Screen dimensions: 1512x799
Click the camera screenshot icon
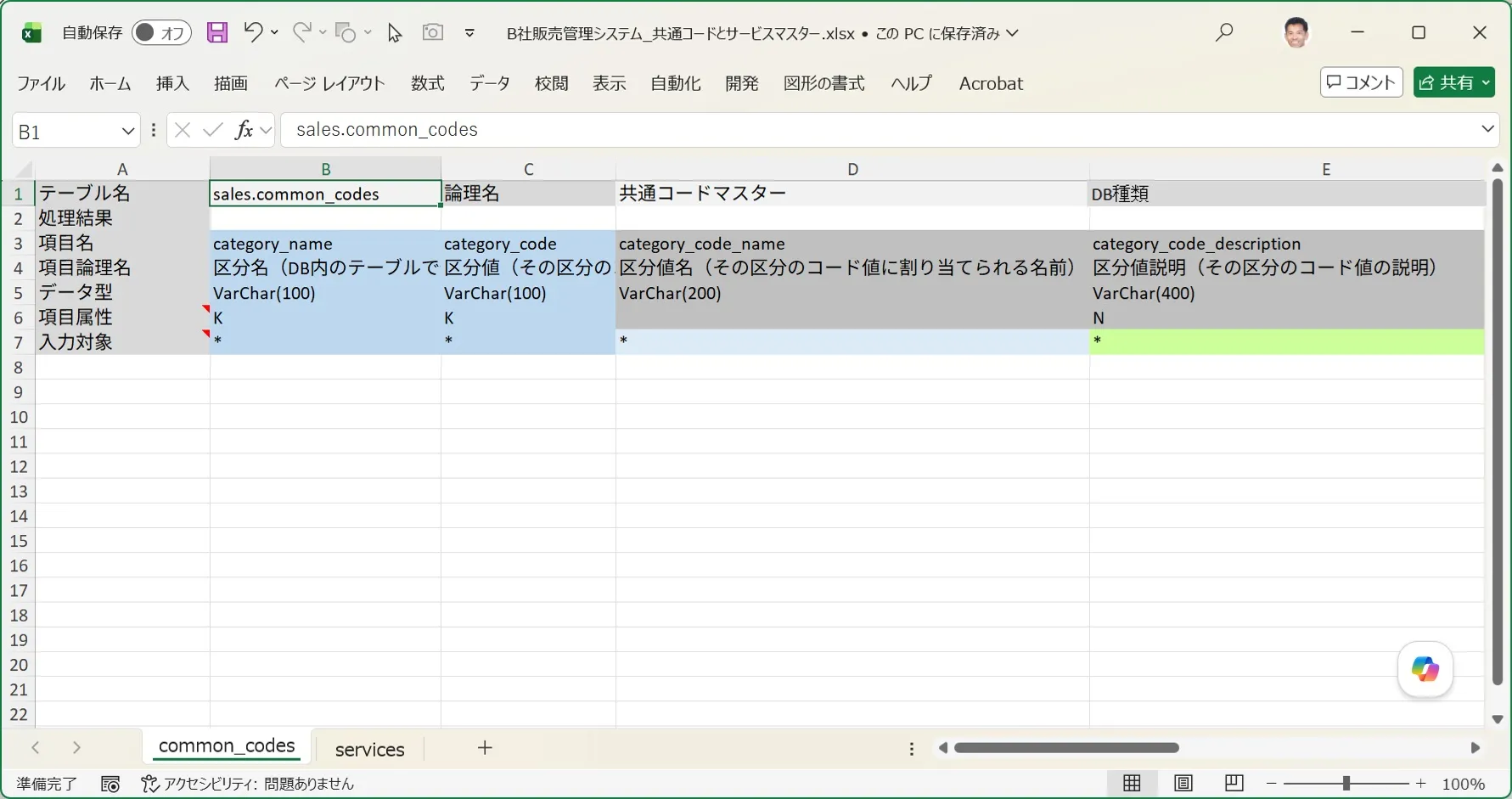tap(433, 32)
